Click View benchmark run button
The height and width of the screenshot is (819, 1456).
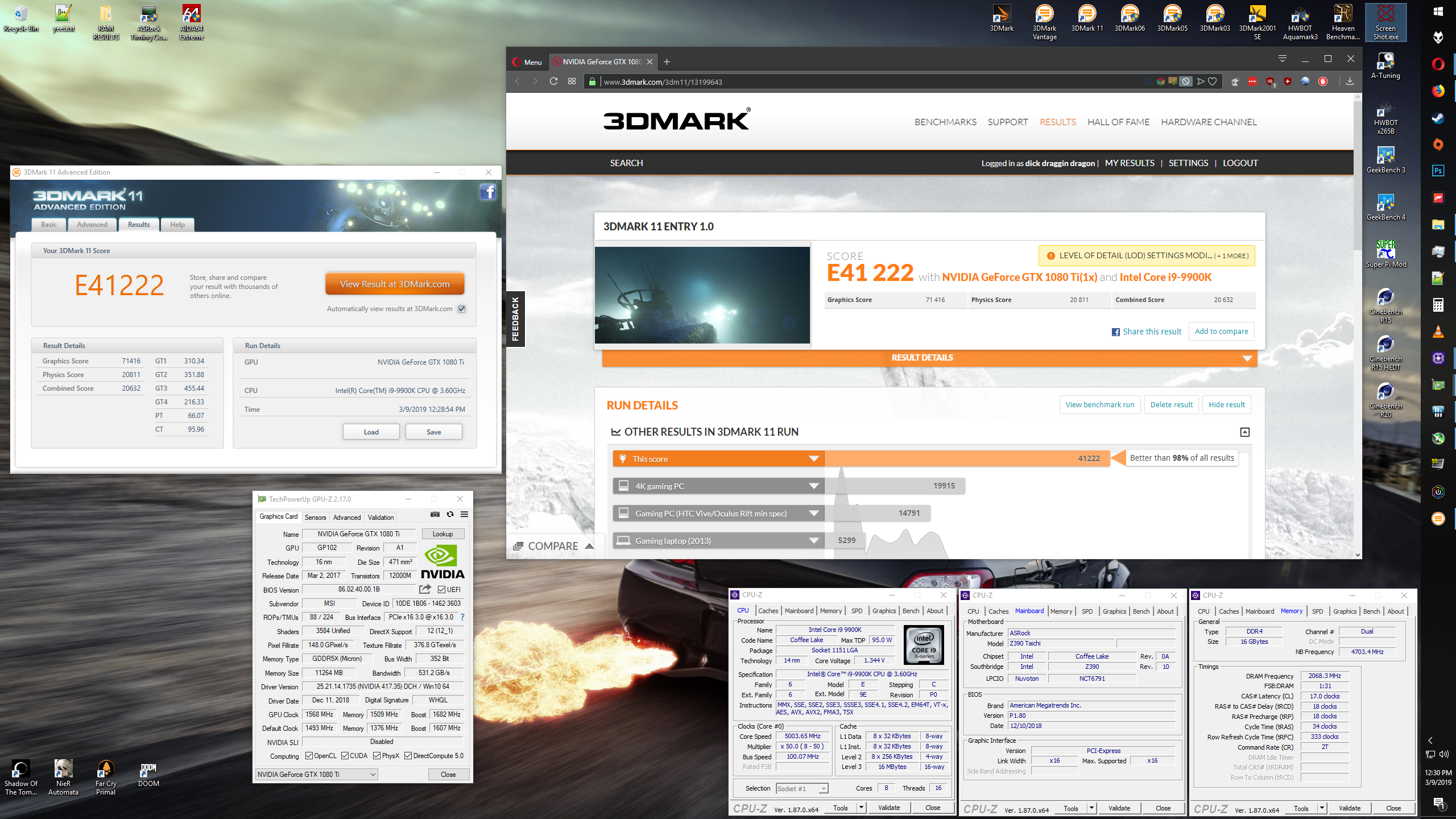[1099, 404]
